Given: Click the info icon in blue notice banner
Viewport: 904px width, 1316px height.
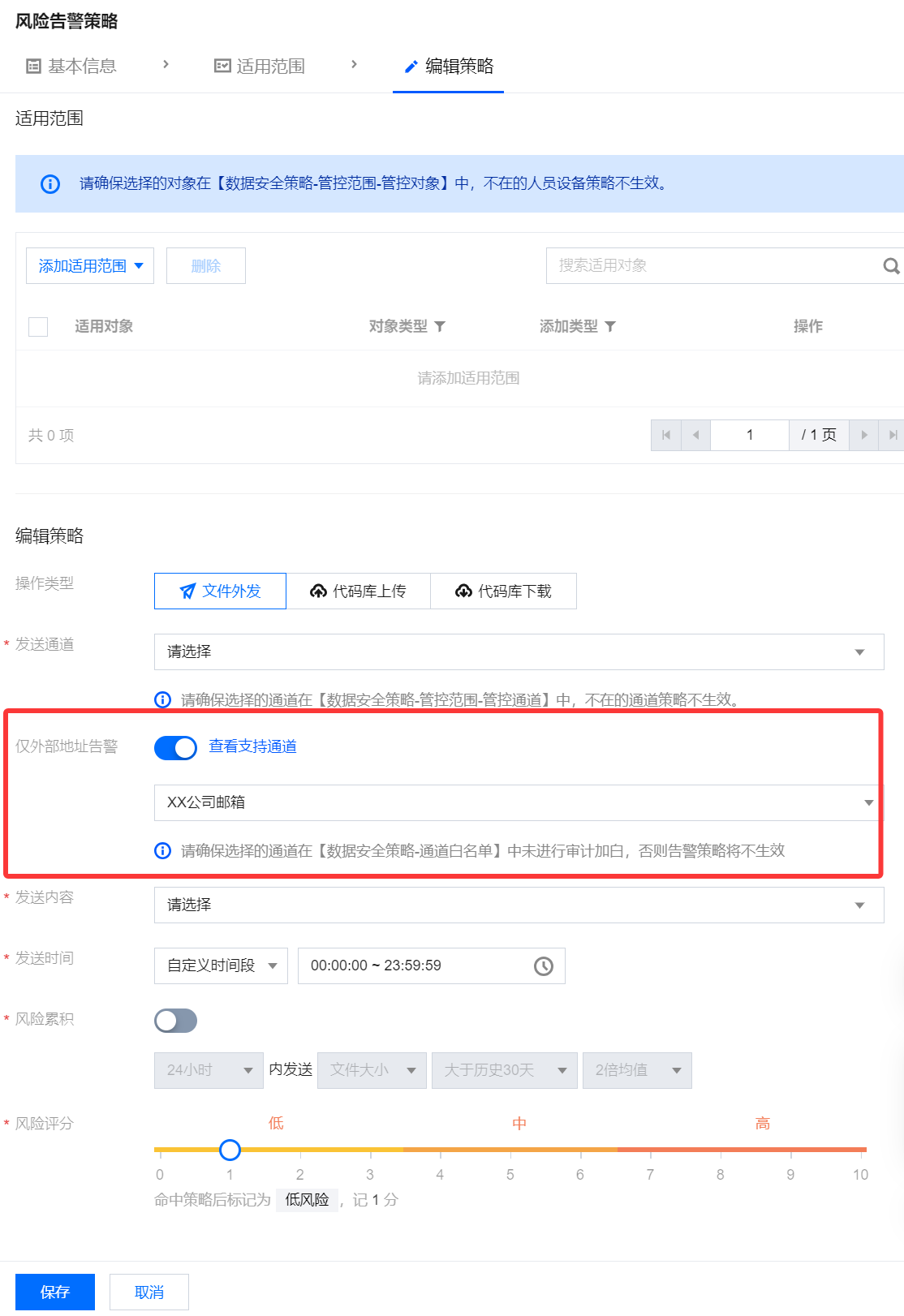Looking at the screenshot, I should click(50, 184).
